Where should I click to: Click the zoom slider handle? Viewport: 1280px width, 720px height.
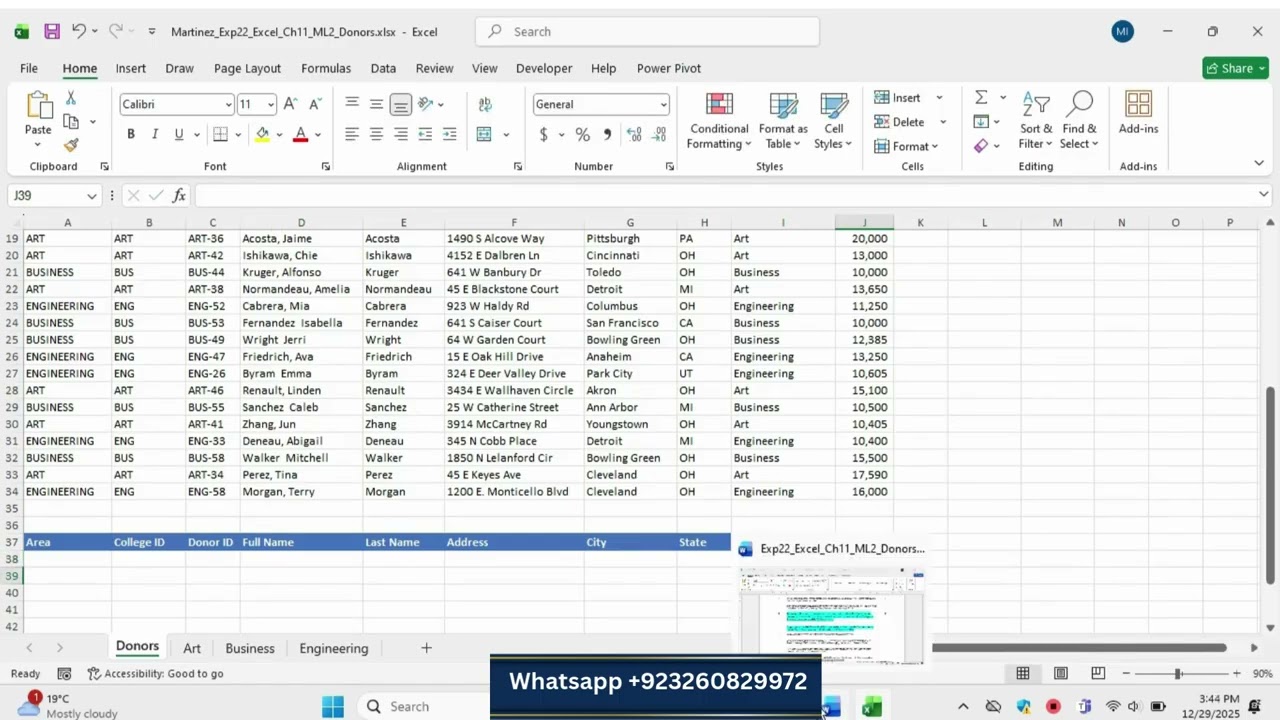pos(1178,674)
